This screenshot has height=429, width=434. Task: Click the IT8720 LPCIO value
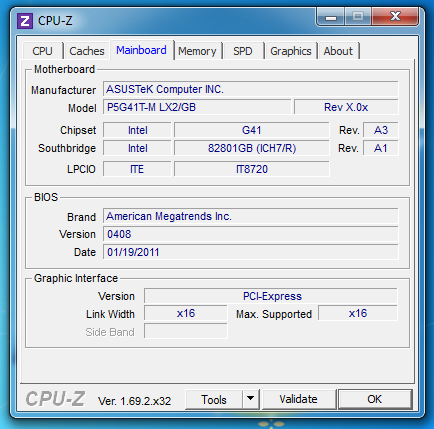point(251,169)
